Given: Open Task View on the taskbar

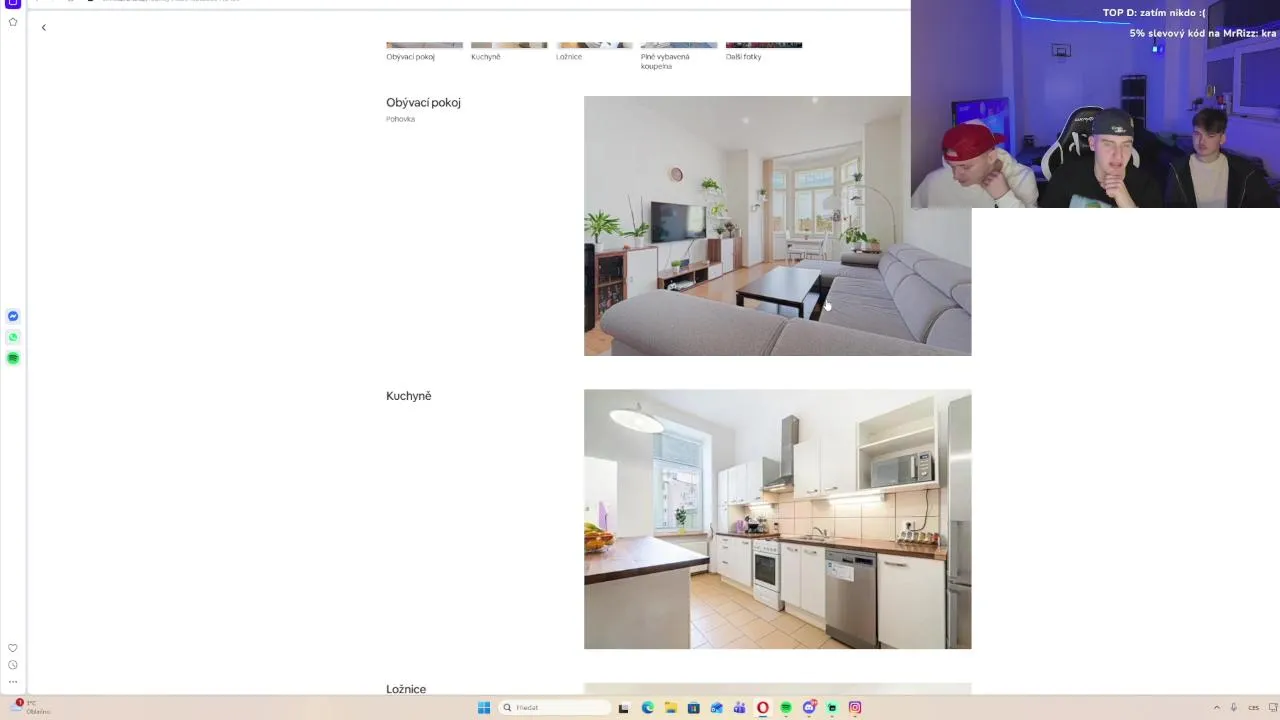Looking at the screenshot, I should pos(624,708).
